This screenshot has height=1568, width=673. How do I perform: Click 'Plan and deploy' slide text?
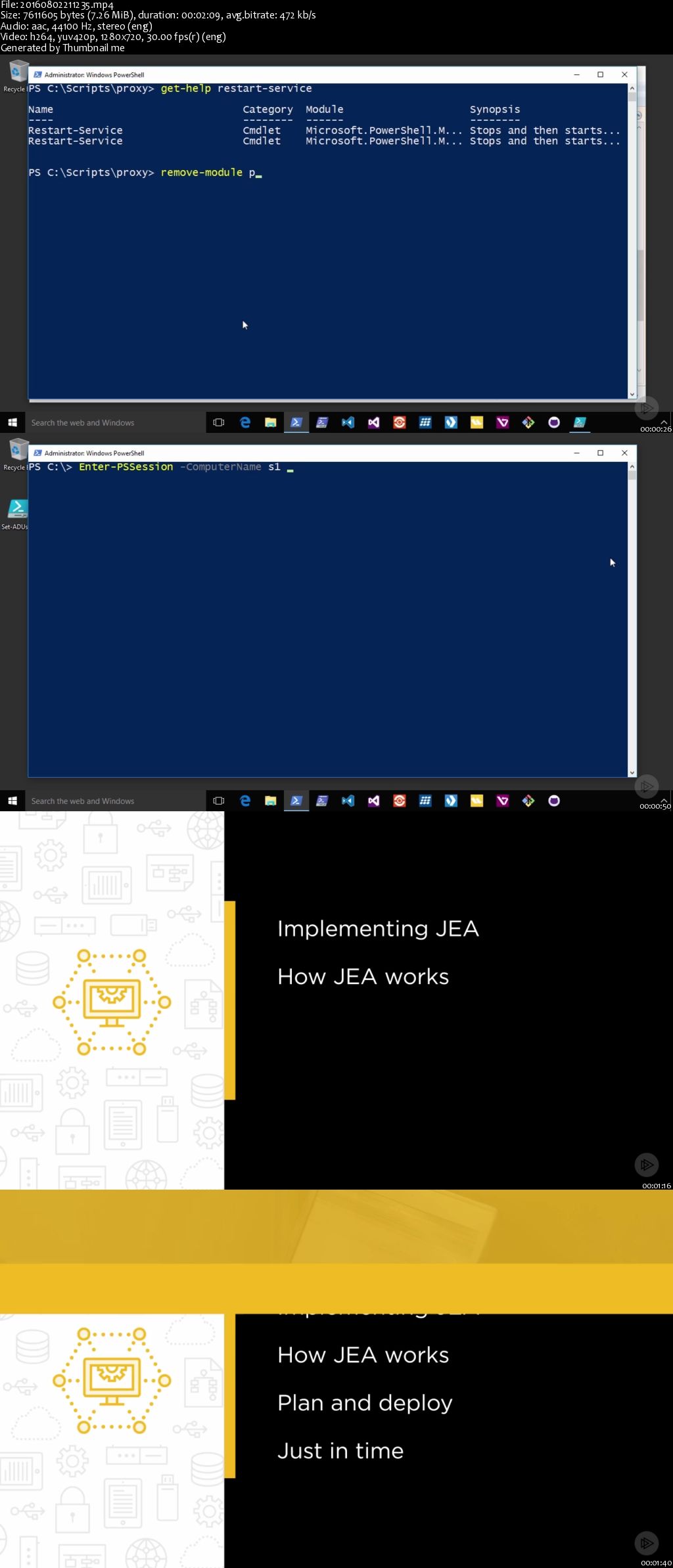(365, 1403)
